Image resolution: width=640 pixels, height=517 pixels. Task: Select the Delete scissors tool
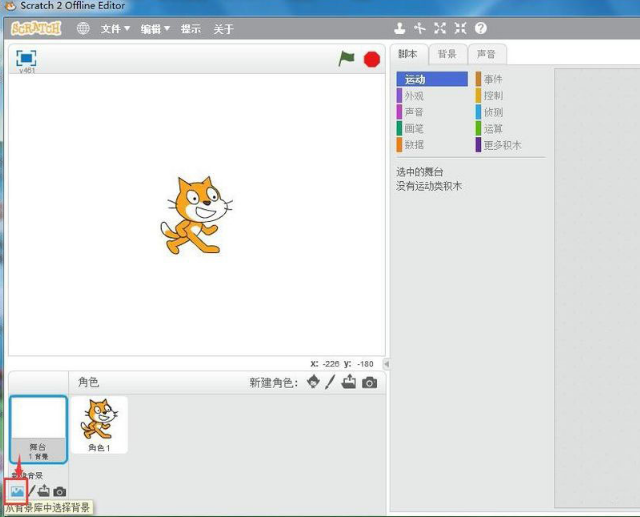point(420,28)
